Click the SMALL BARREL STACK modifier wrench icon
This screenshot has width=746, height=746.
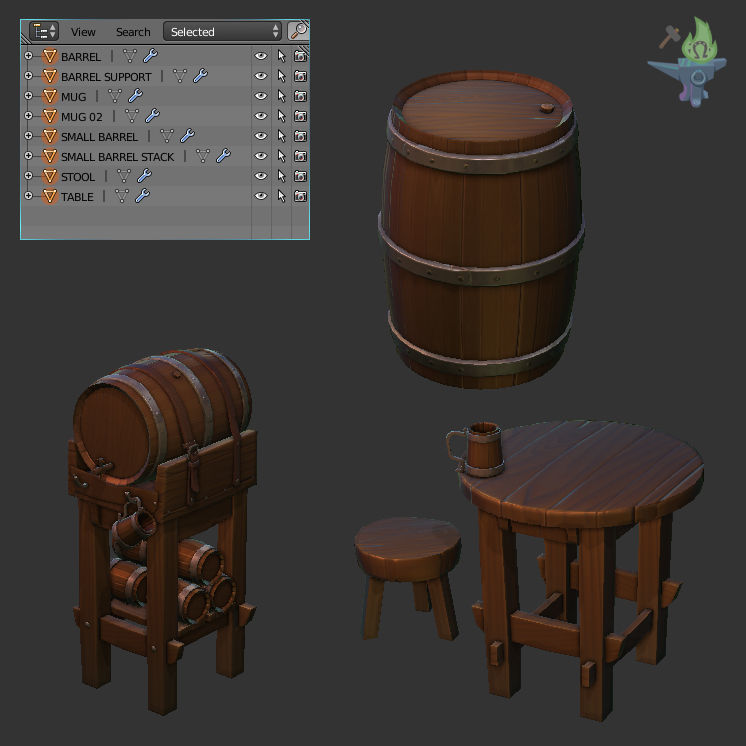(x=223, y=156)
